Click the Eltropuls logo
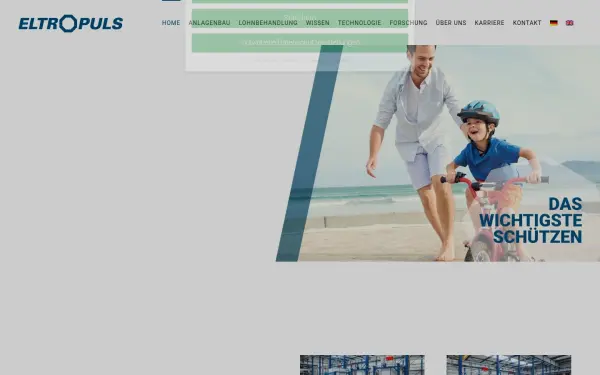This screenshot has width=600, height=375. click(x=71, y=23)
